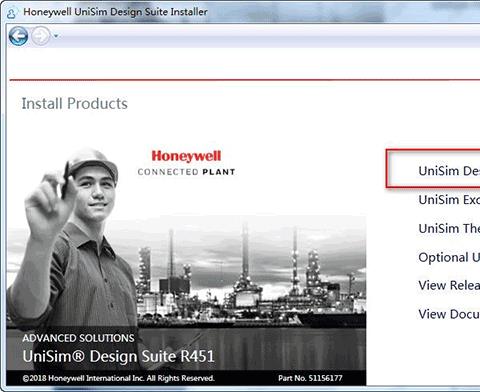Click the Install Products heading text
480x392 pixels.
point(75,103)
